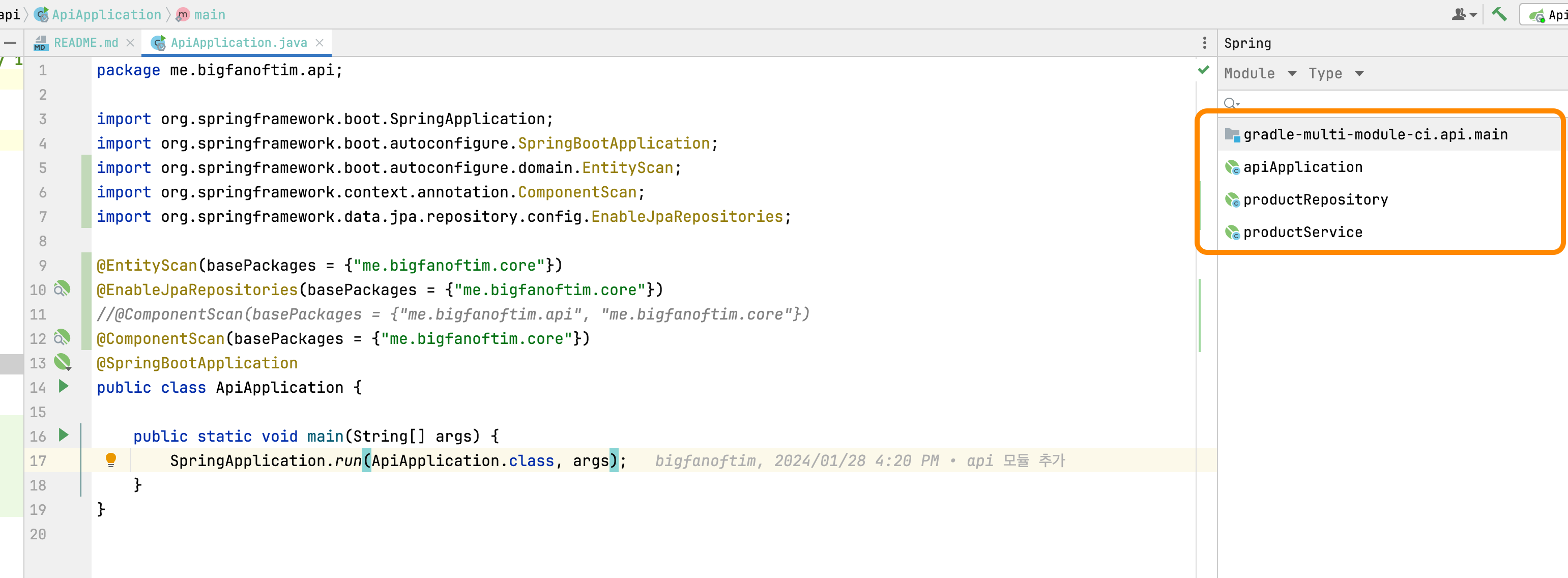Click the commented-out ComponentScan line 11
The height and width of the screenshot is (578, 1568).
point(453,314)
